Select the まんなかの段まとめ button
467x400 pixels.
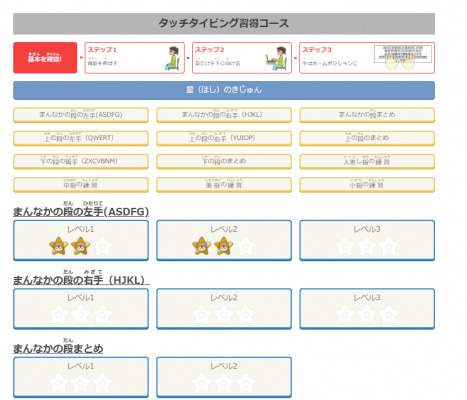point(367,115)
